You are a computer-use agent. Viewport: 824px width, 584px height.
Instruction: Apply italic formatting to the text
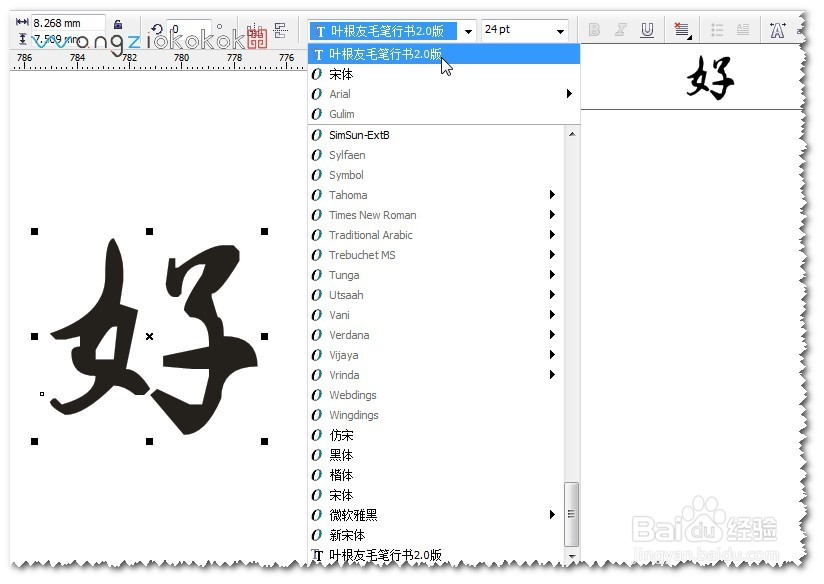click(x=621, y=29)
